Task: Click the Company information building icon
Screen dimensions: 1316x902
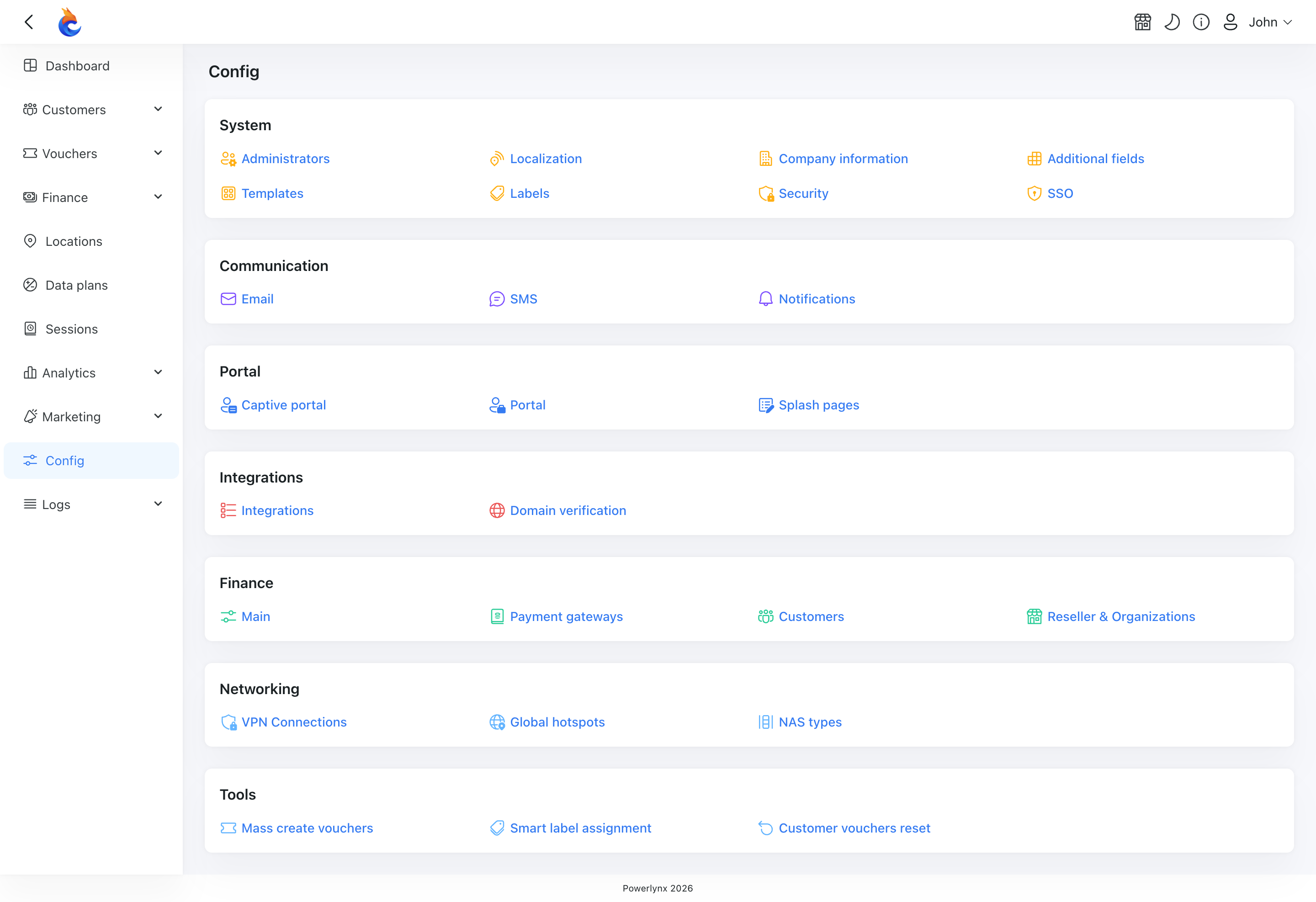Action: (x=765, y=159)
